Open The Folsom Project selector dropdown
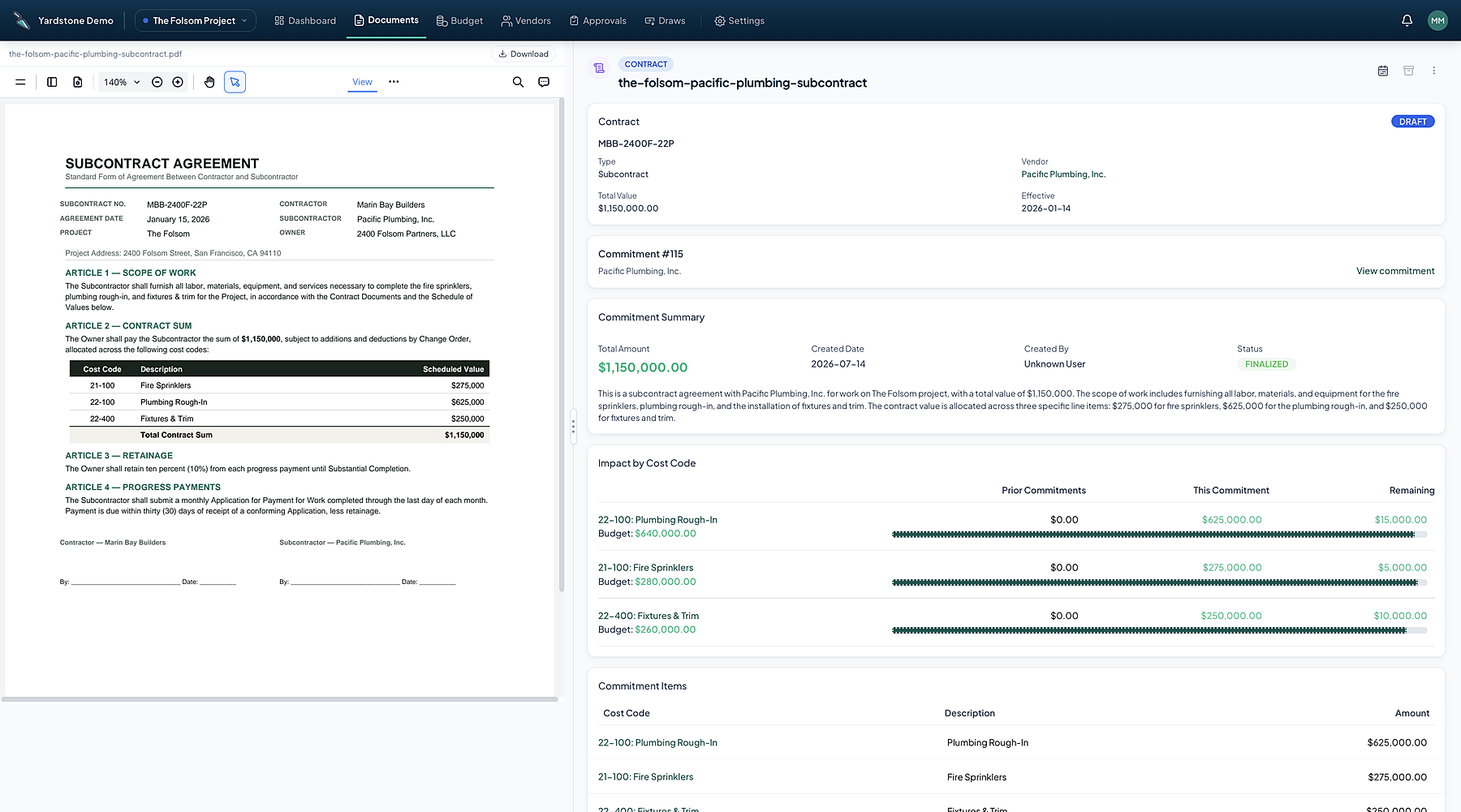Image resolution: width=1461 pixels, height=812 pixels. point(195,20)
